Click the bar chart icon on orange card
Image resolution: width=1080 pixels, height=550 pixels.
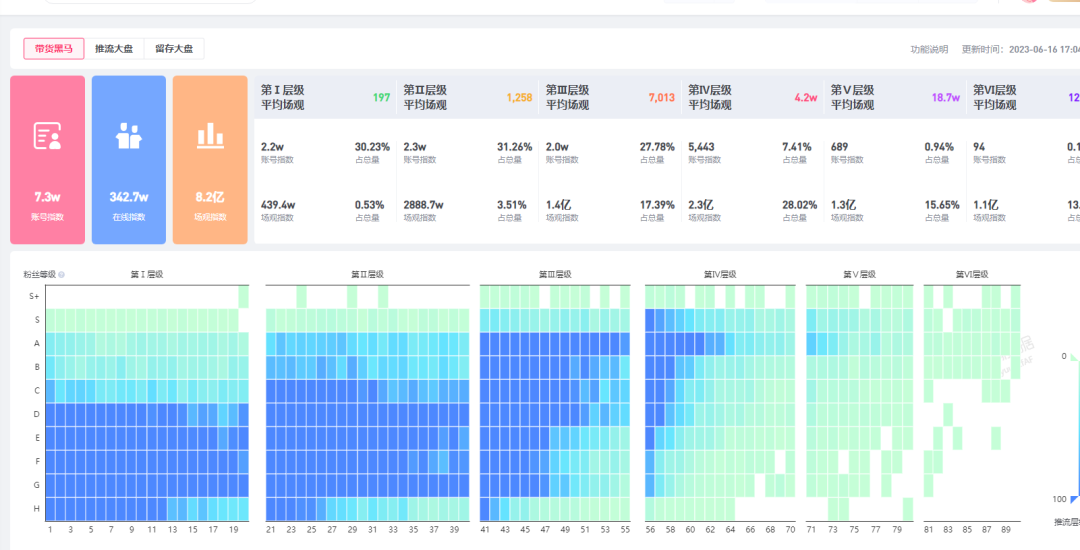210,135
